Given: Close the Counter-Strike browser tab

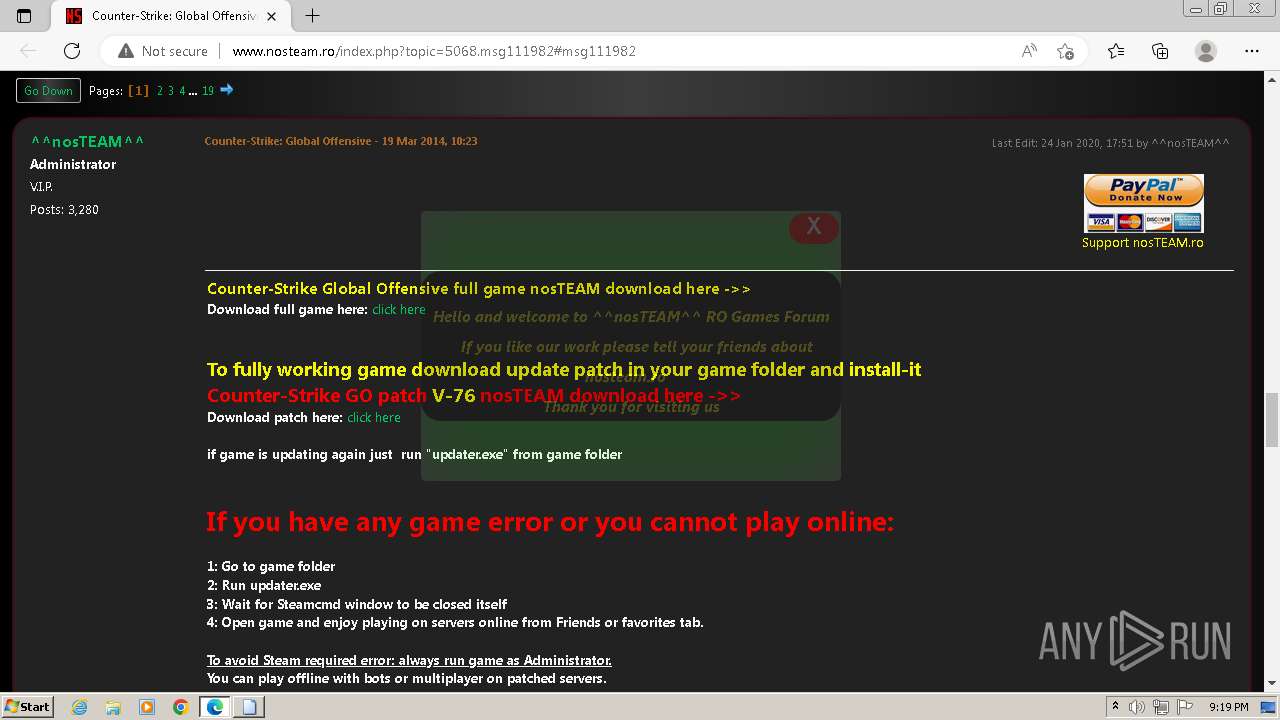Looking at the screenshot, I should coord(272,16).
